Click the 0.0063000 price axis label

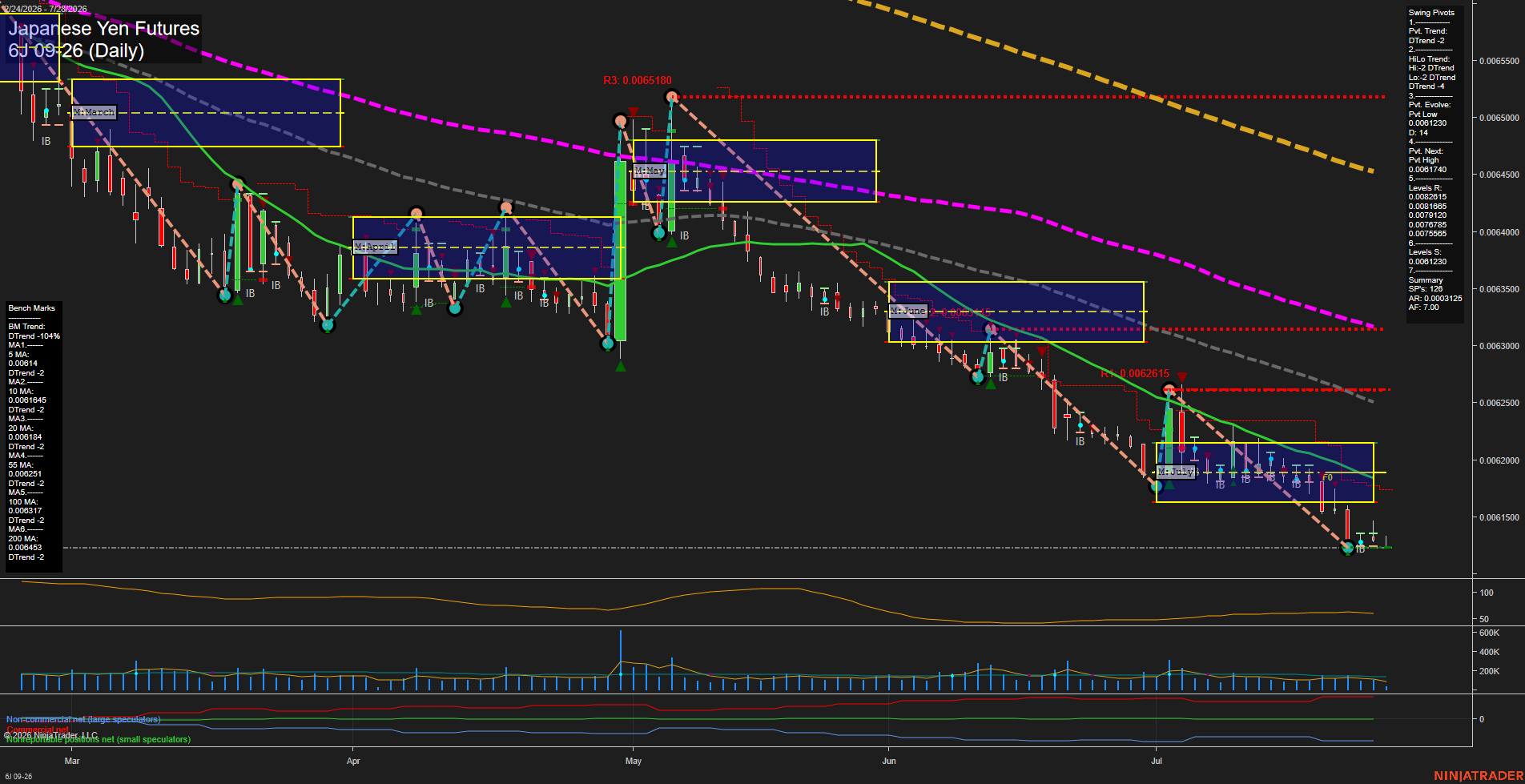pyautogui.click(x=1499, y=347)
